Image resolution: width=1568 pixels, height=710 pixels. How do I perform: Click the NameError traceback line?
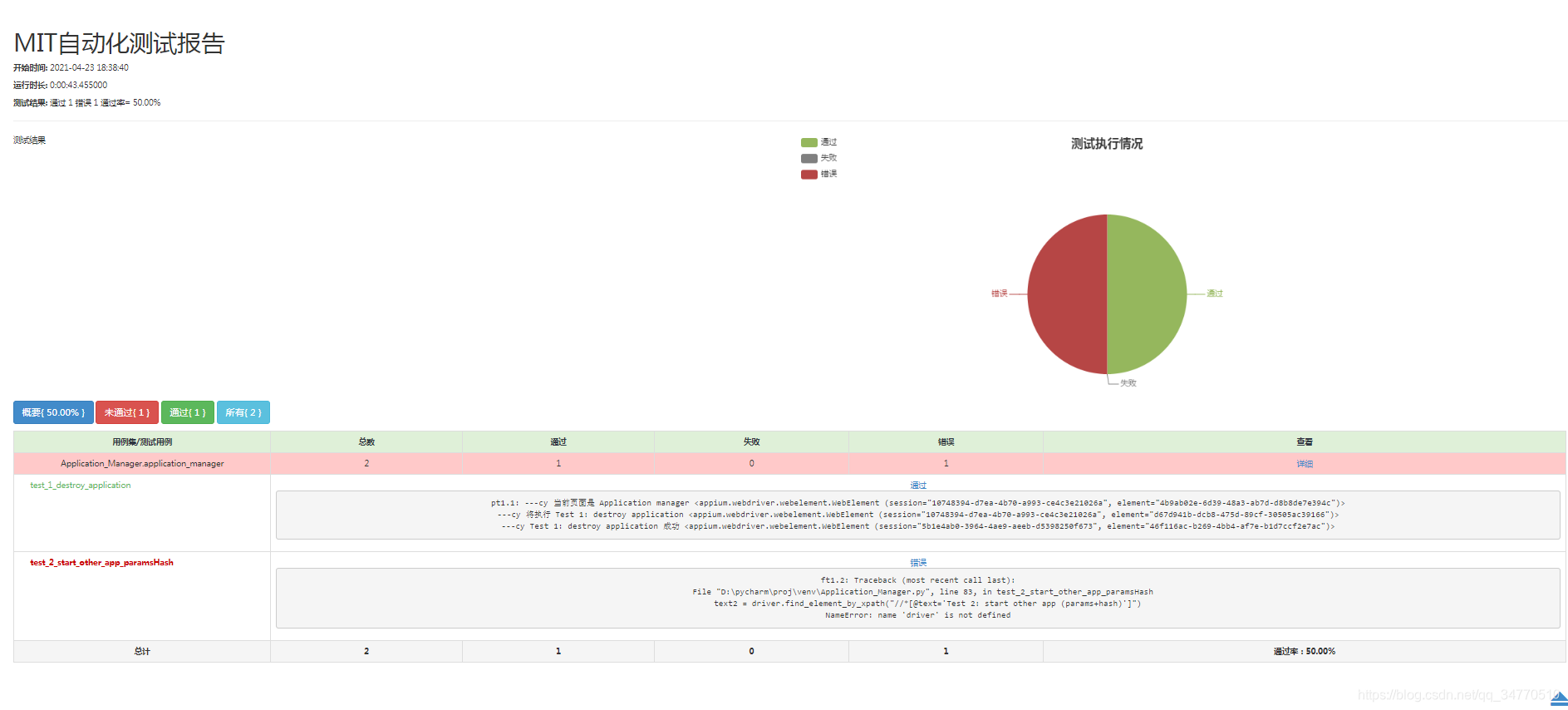[918, 616]
